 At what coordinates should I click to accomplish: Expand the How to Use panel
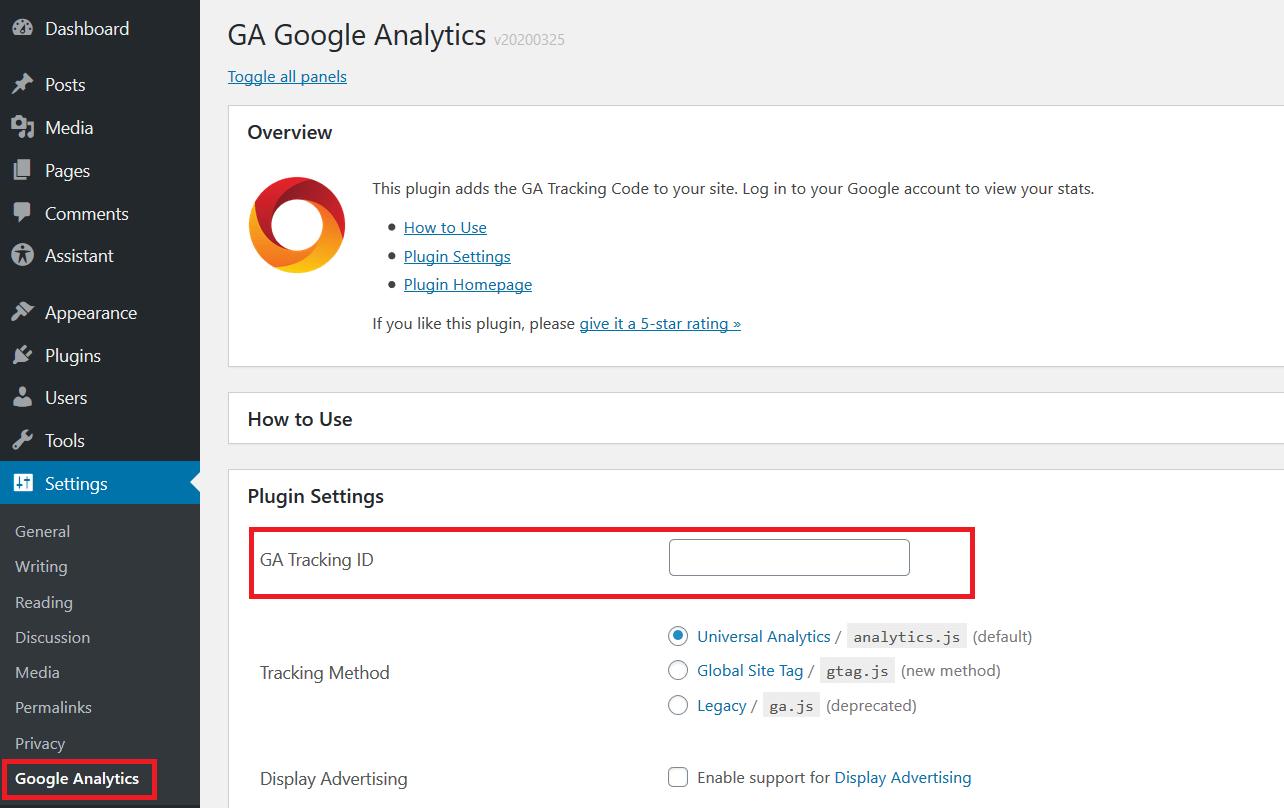coord(300,419)
